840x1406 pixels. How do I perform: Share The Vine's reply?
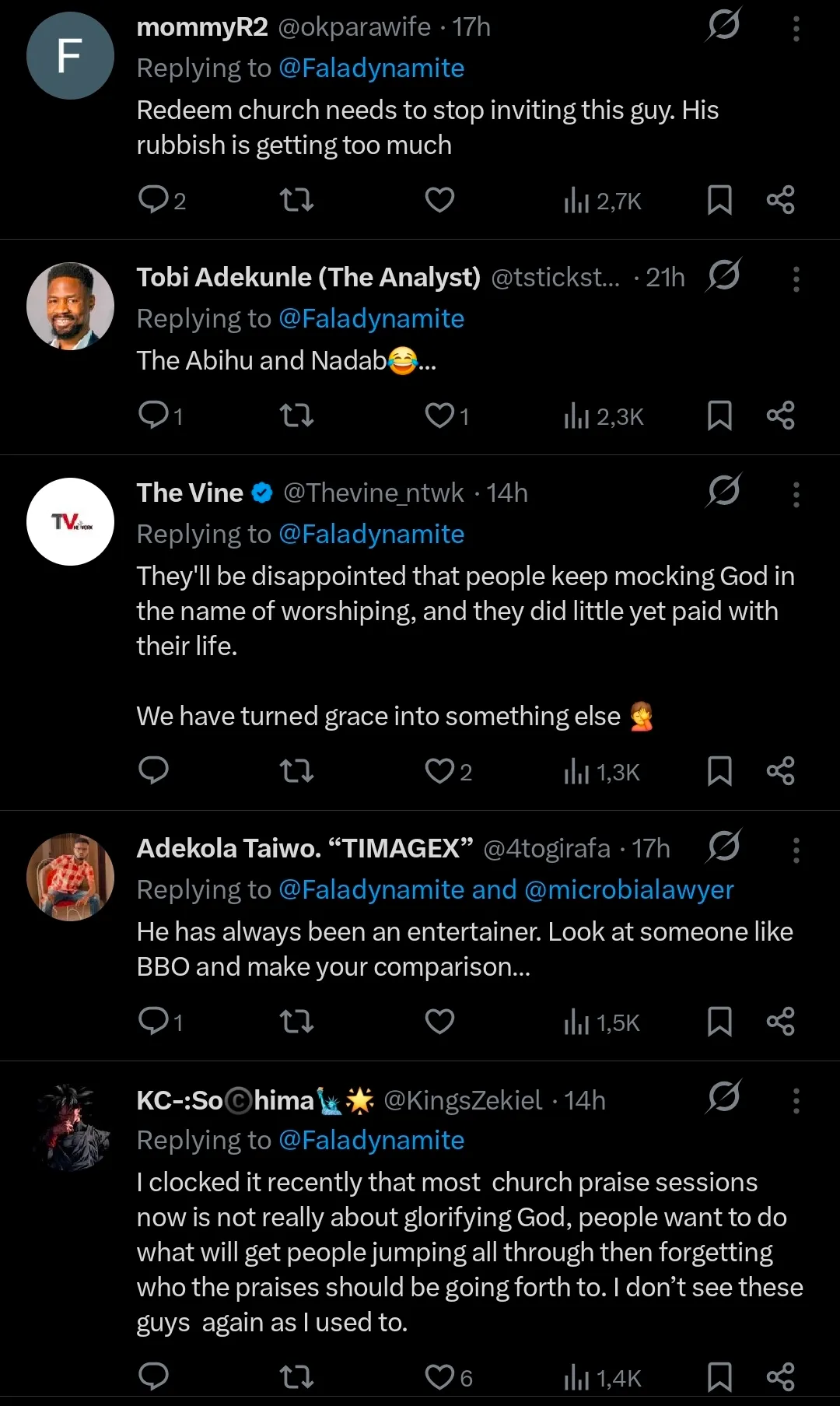coord(780,771)
